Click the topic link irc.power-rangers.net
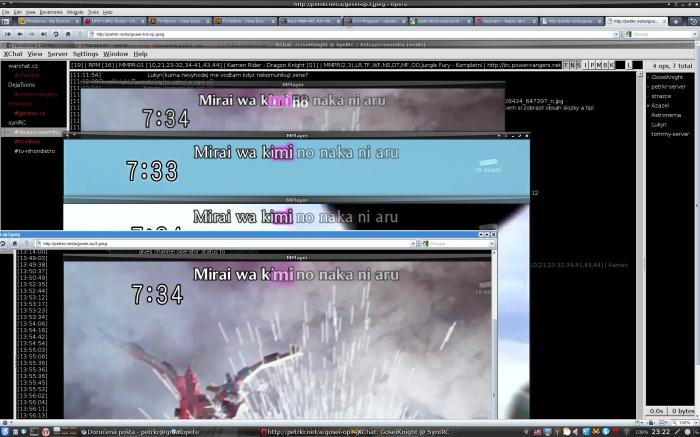 click(x=524, y=65)
